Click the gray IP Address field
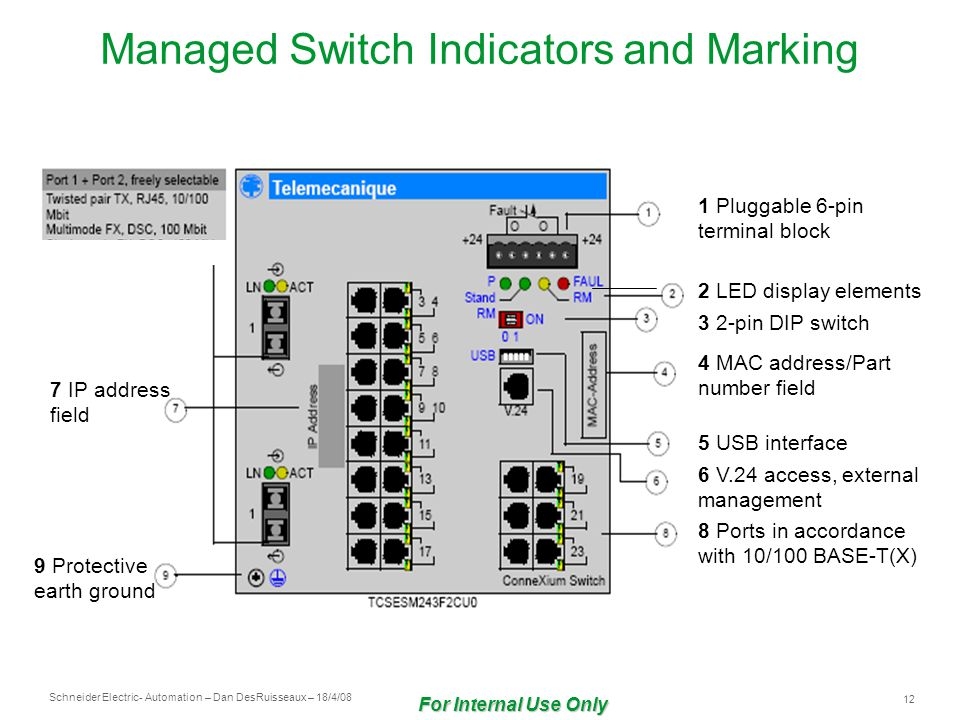 (331, 416)
